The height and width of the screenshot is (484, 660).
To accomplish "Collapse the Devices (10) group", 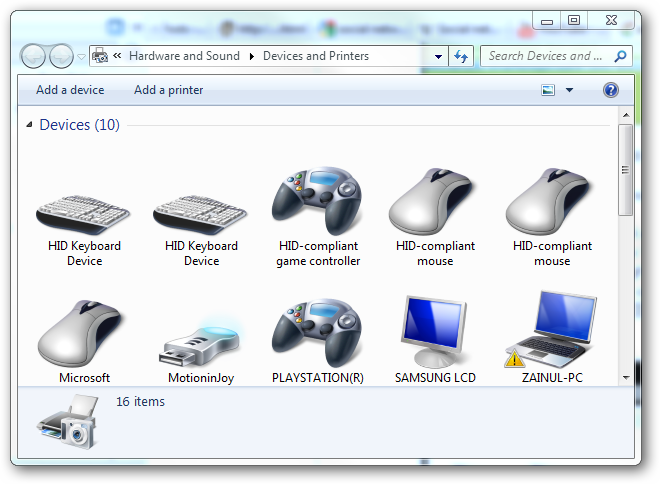I will (x=29, y=125).
